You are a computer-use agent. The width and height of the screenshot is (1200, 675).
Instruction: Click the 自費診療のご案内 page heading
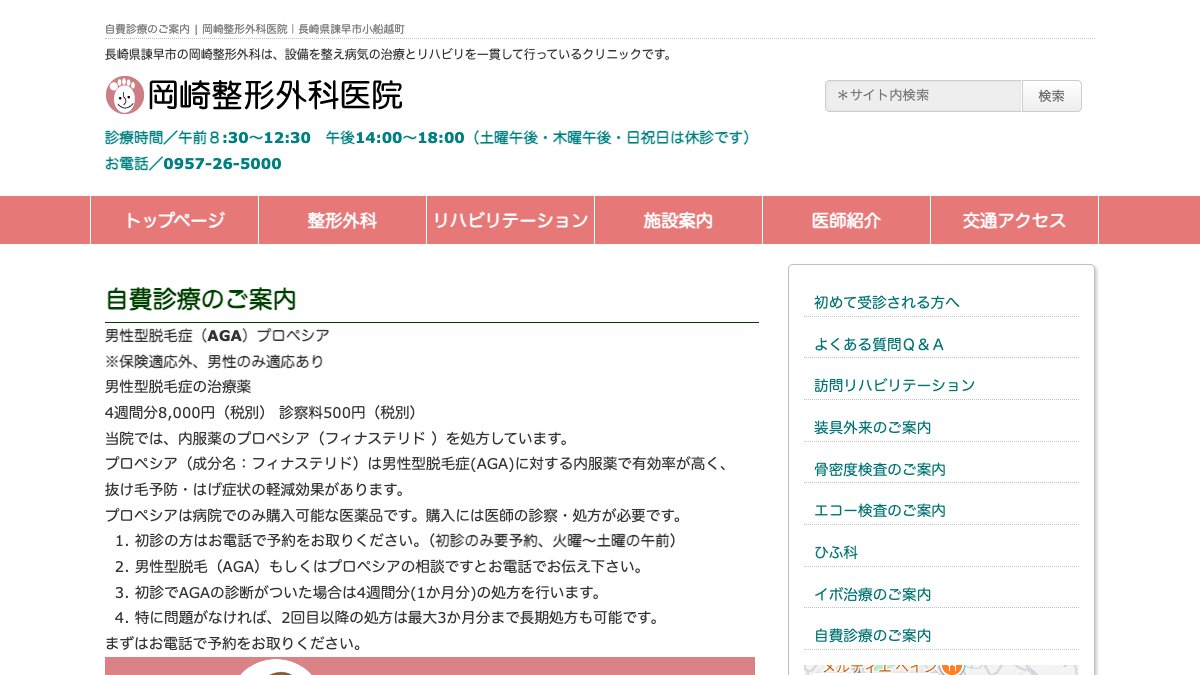(201, 299)
